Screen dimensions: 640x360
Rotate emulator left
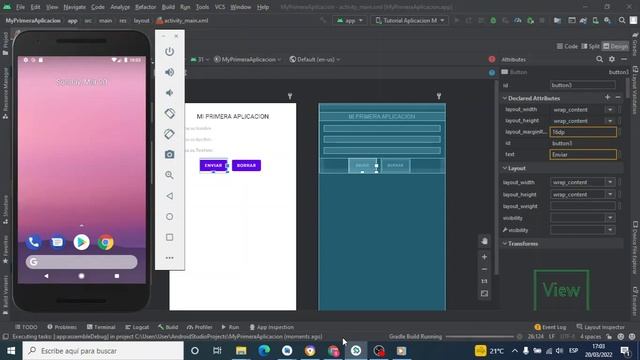(x=169, y=113)
